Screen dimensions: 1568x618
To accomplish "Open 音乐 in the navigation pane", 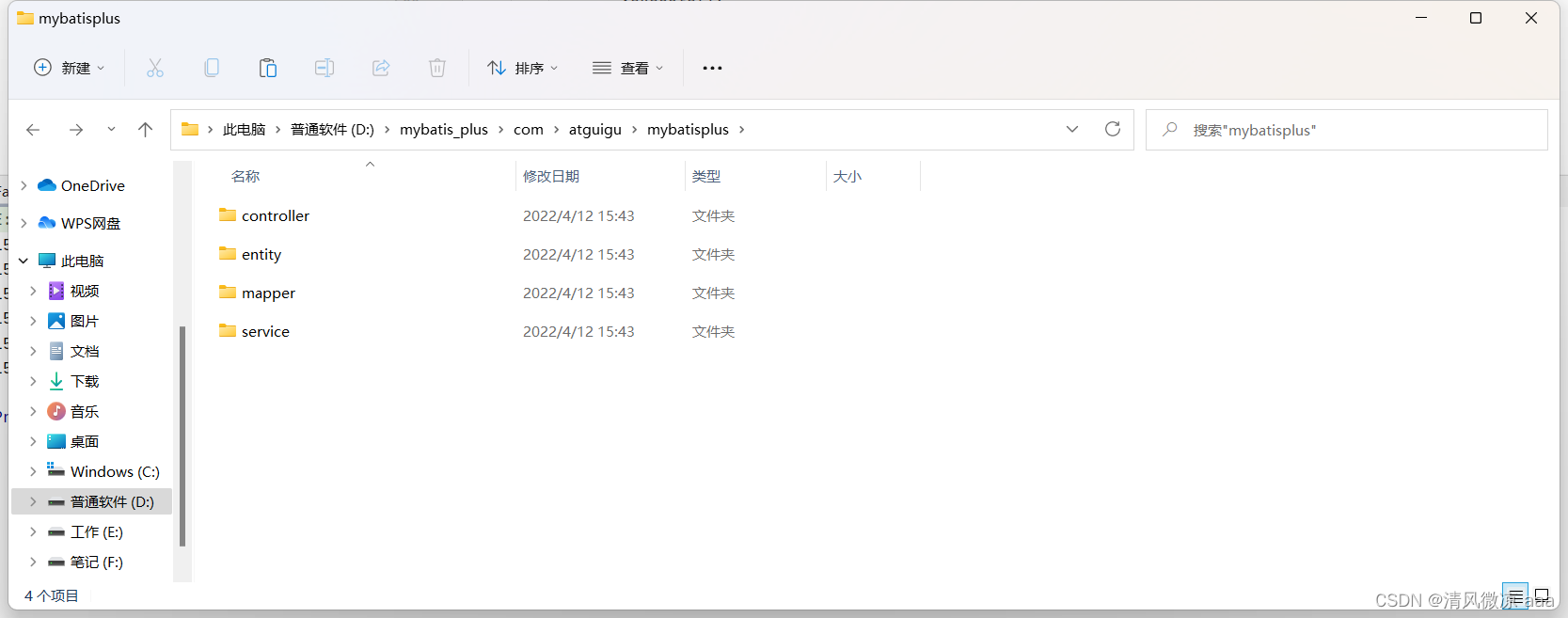I will pos(85,411).
